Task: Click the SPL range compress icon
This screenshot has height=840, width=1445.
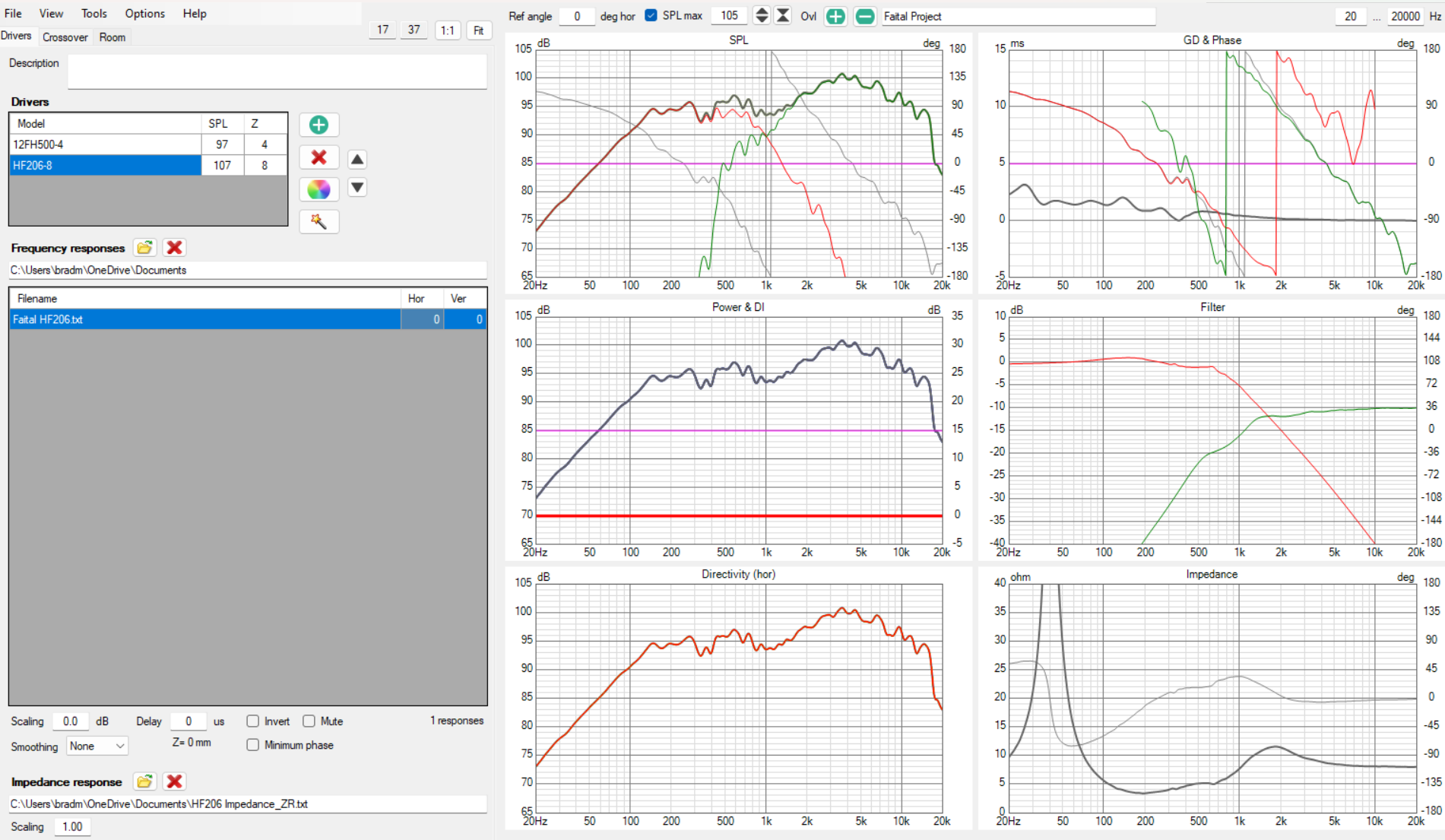Action: pyautogui.click(x=782, y=16)
